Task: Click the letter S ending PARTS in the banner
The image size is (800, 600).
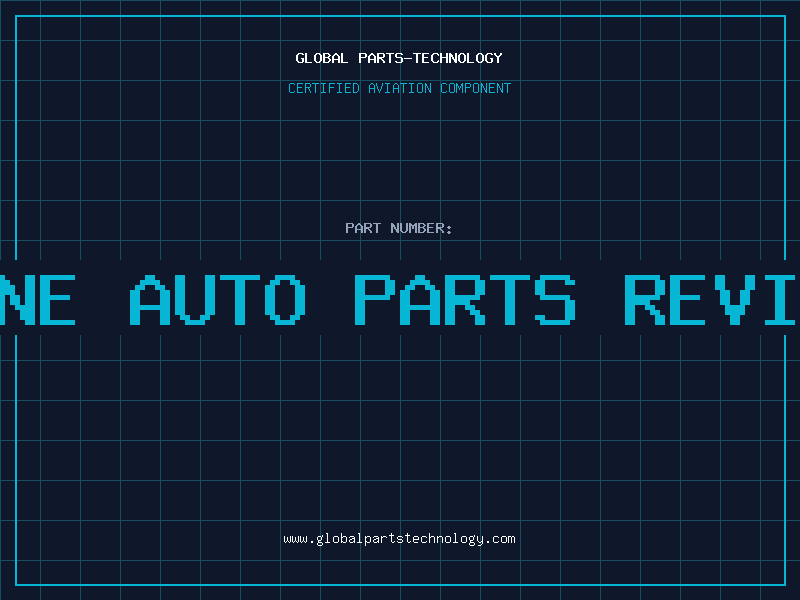Action: point(555,299)
